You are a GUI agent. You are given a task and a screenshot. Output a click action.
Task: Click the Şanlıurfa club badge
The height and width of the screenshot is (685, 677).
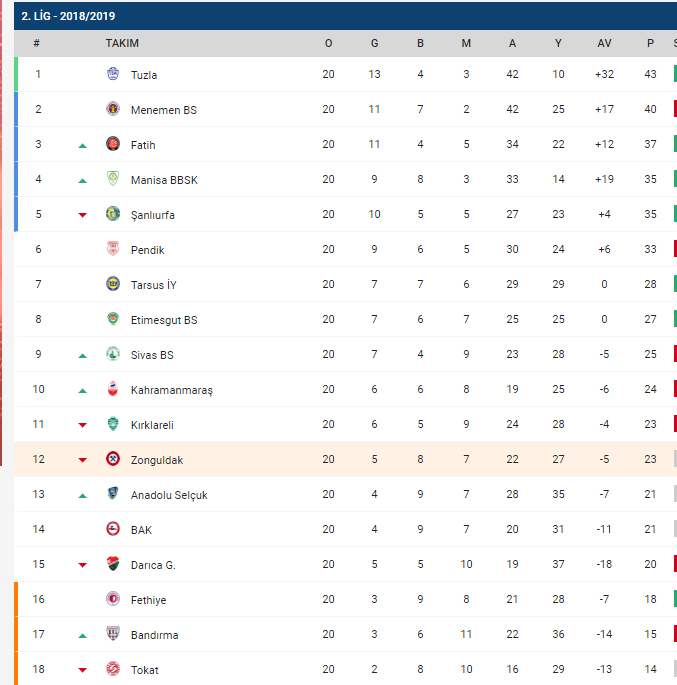point(113,214)
